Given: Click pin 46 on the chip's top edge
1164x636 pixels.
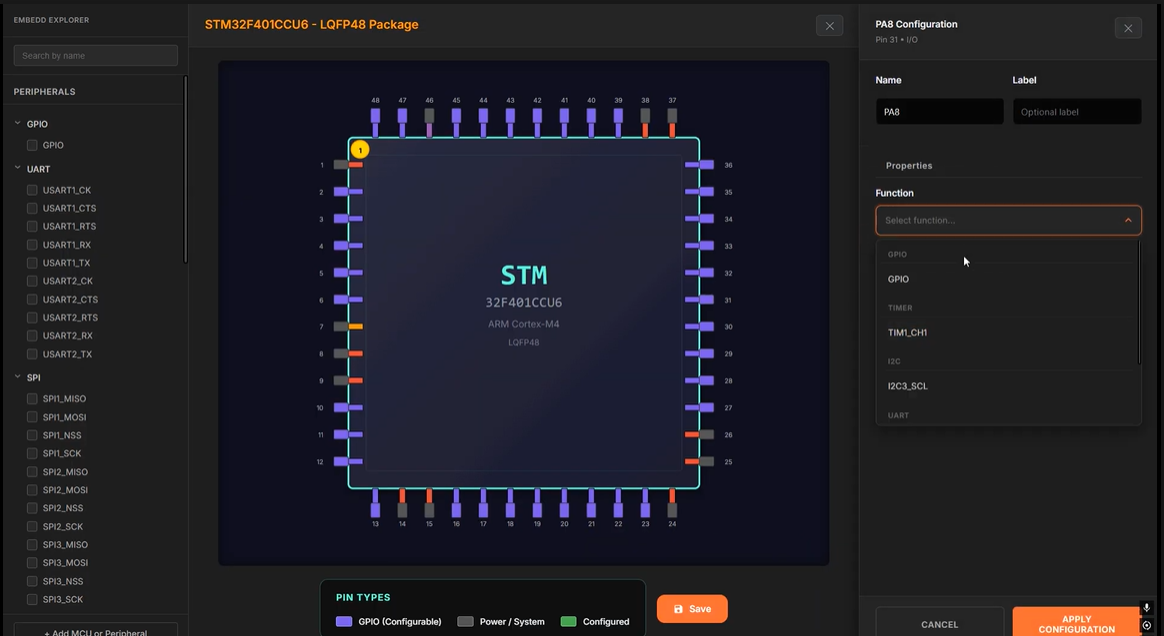Looking at the screenshot, I should coord(429,122).
